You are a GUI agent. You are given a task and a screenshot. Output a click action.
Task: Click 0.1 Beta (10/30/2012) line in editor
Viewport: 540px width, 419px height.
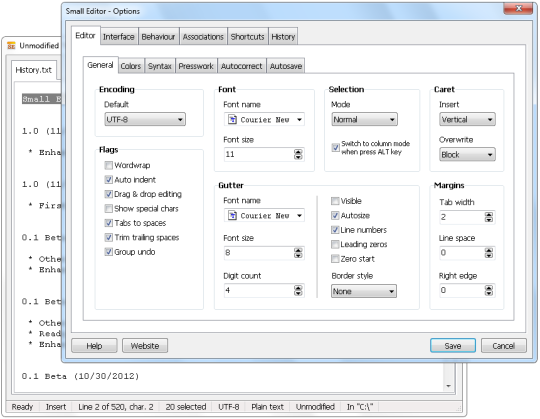pos(80,376)
